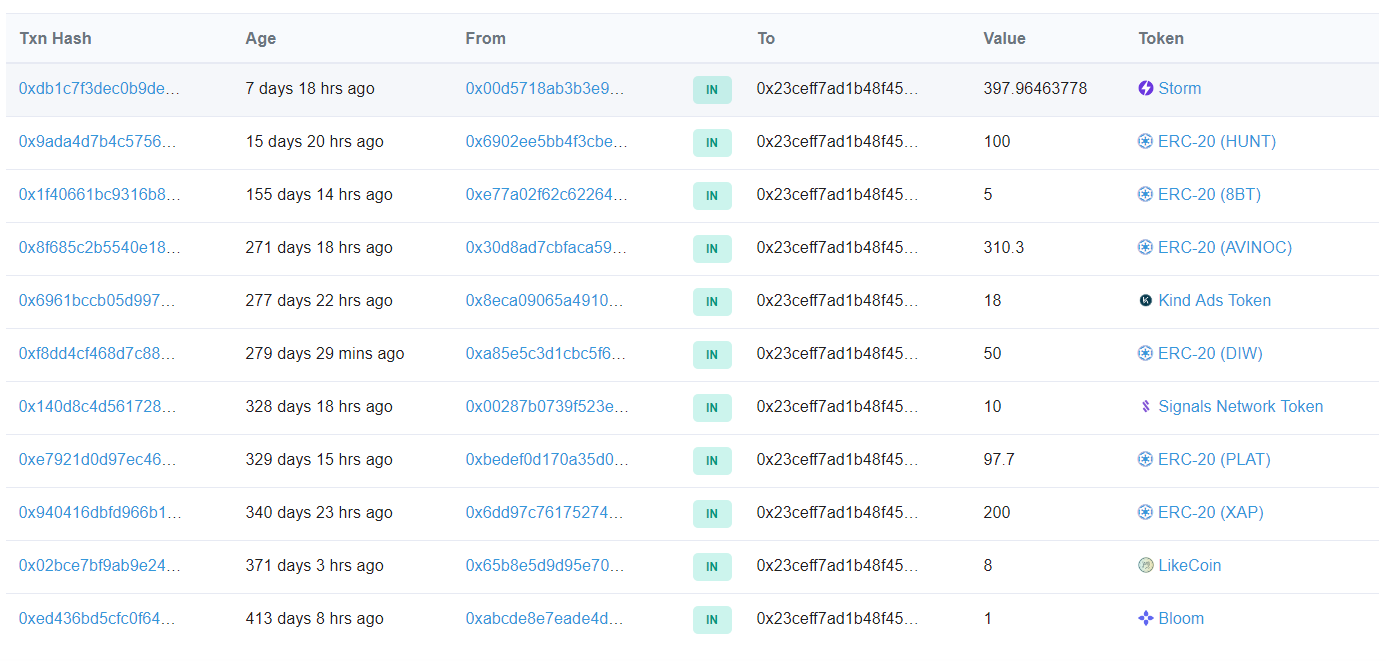1386x661 pixels.
Task: Click the To address in the Bloom row
Action: [x=837, y=618]
